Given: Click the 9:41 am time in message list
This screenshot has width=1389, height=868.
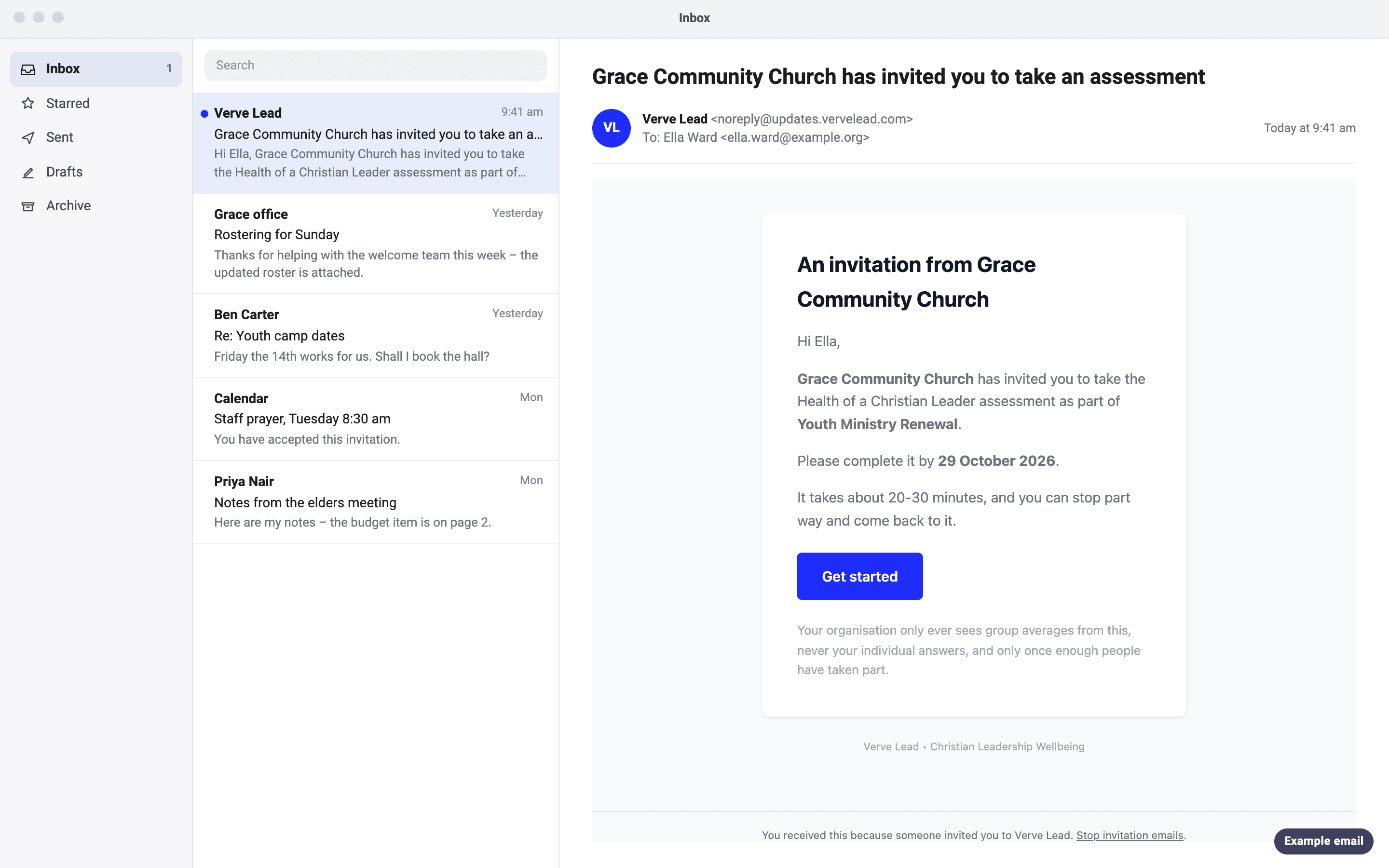Looking at the screenshot, I should point(522,112).
